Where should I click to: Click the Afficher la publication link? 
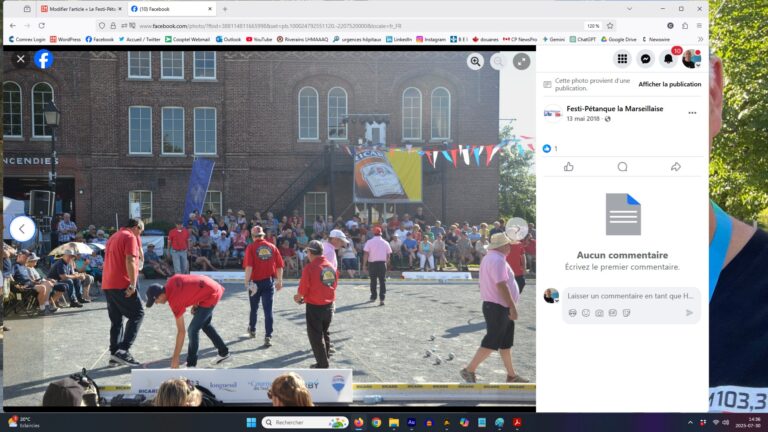pos(669,84)
